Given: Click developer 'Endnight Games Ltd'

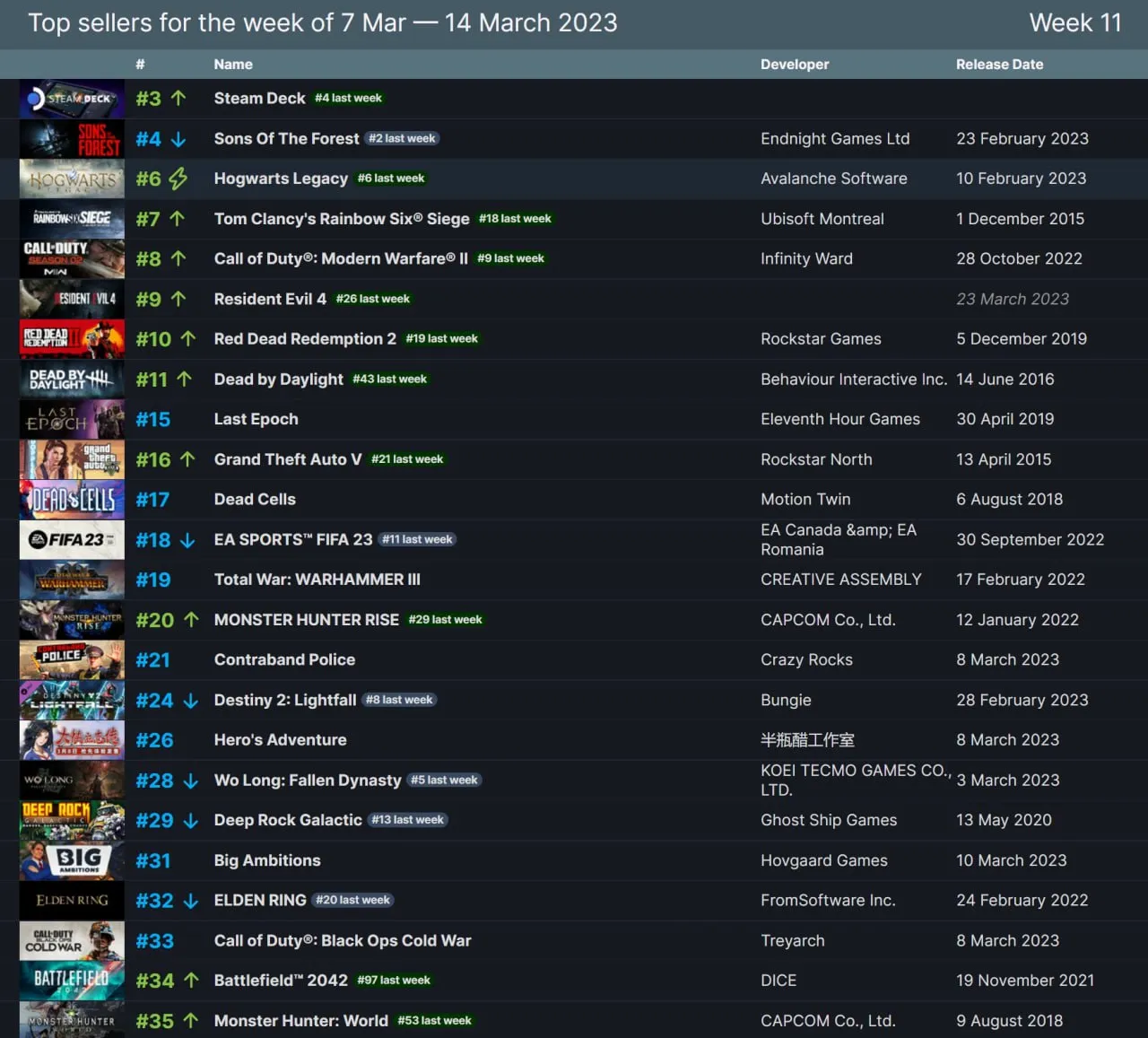Looking at the screenshot, I should click(835, 138).
